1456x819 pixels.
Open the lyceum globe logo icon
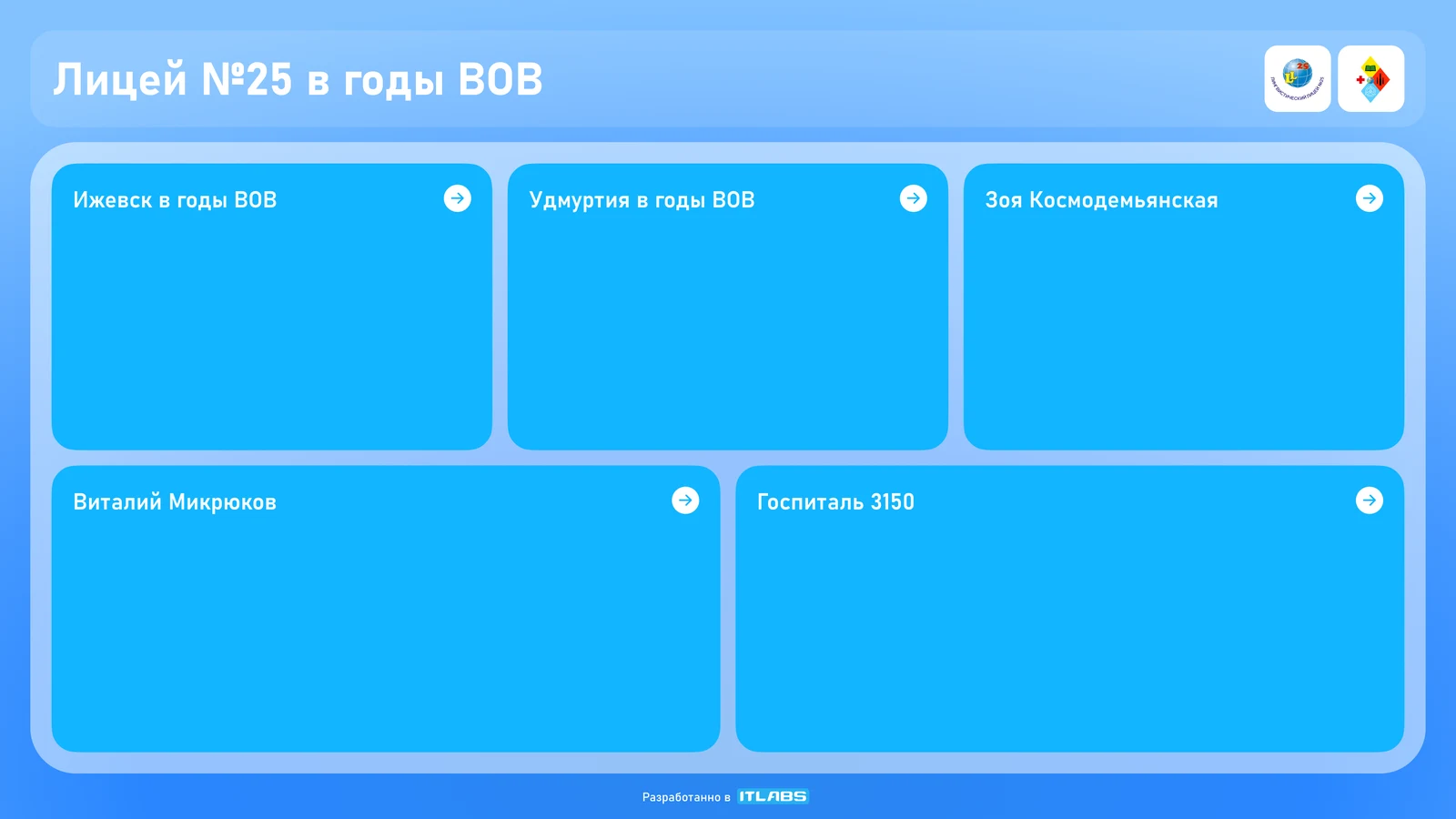click(x=1298, y=79)
